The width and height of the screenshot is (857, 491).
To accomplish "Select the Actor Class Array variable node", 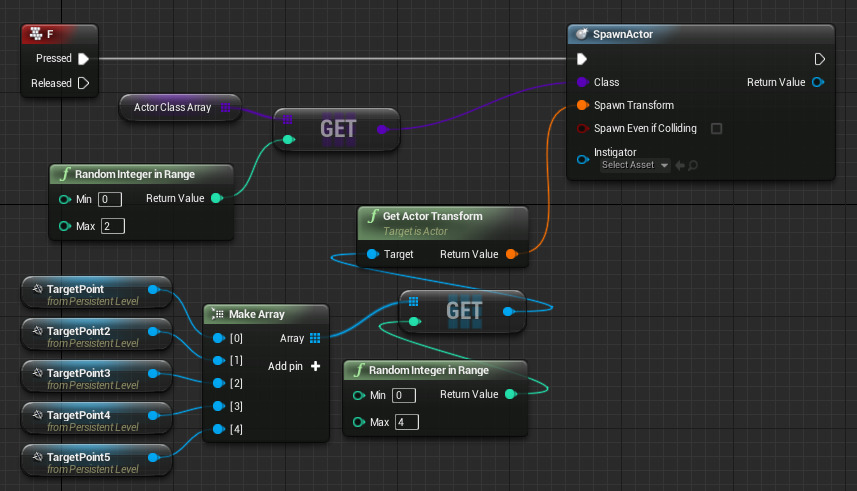I will pyautogui.click(x=172, y=107).
